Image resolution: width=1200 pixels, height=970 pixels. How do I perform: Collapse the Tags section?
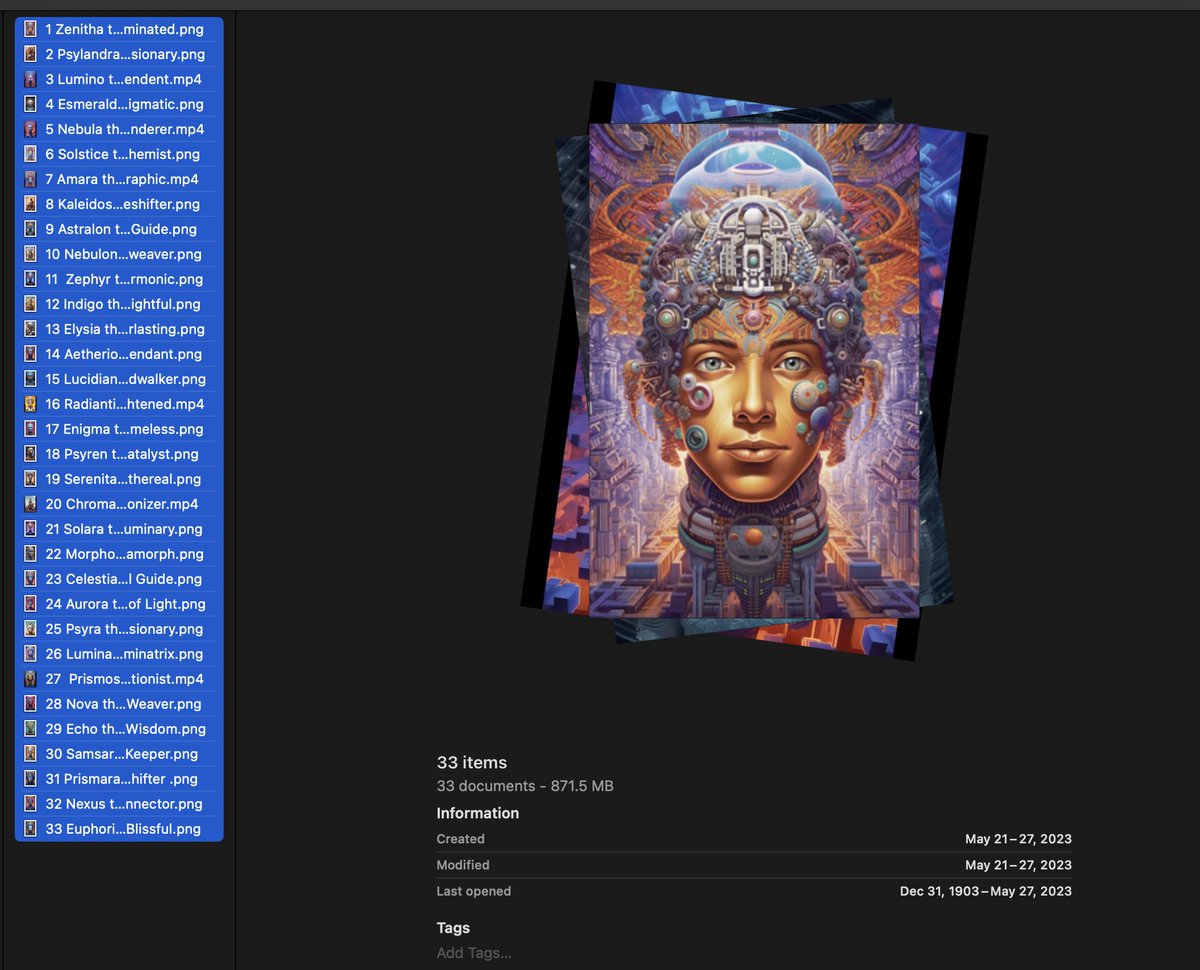[x=453, y=928]
